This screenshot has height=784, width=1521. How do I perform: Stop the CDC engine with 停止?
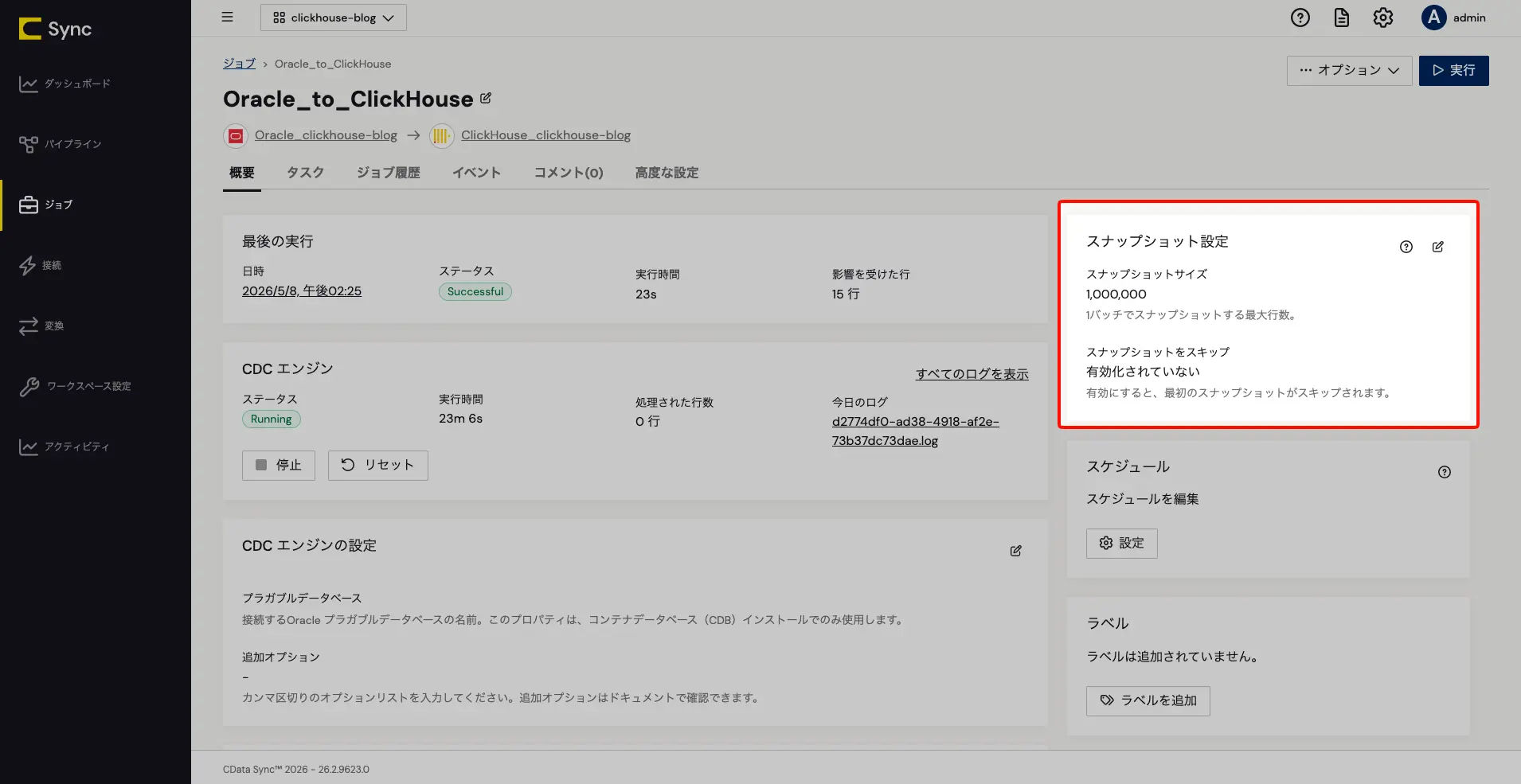point(279,466)
